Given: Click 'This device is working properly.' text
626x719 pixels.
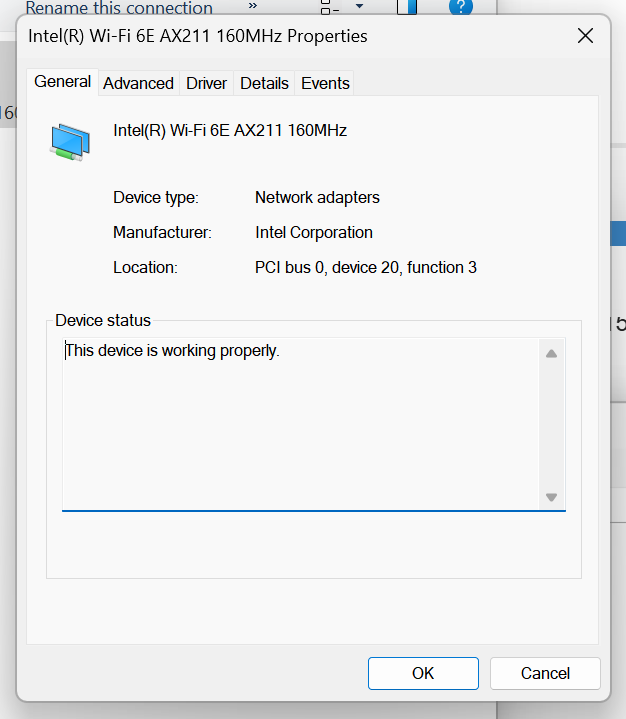Looking at the screenshot, I should pos(172,351).
